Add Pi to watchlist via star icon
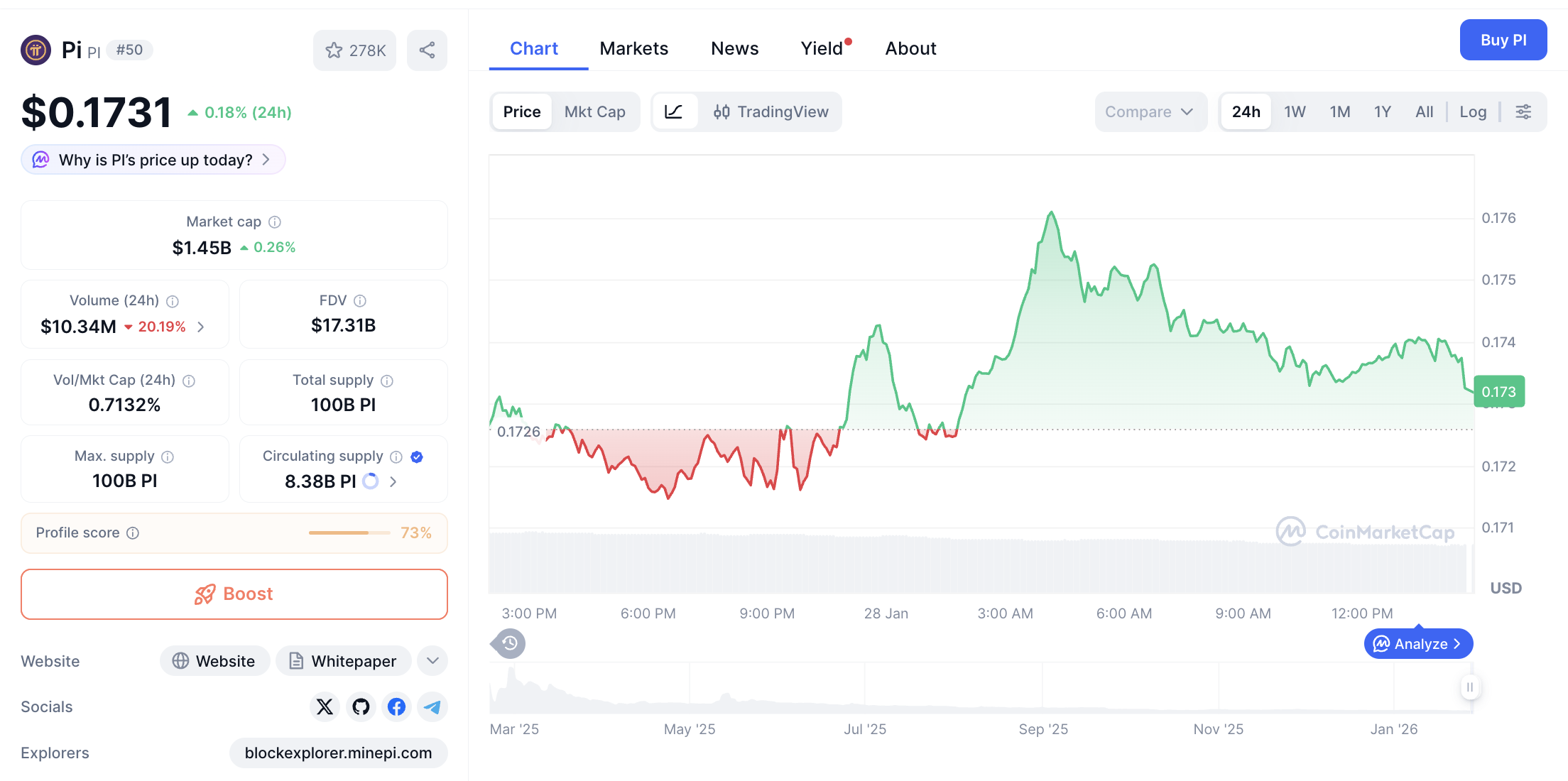Viewport: 1568px width, 781px height. (x=334, y=50)
